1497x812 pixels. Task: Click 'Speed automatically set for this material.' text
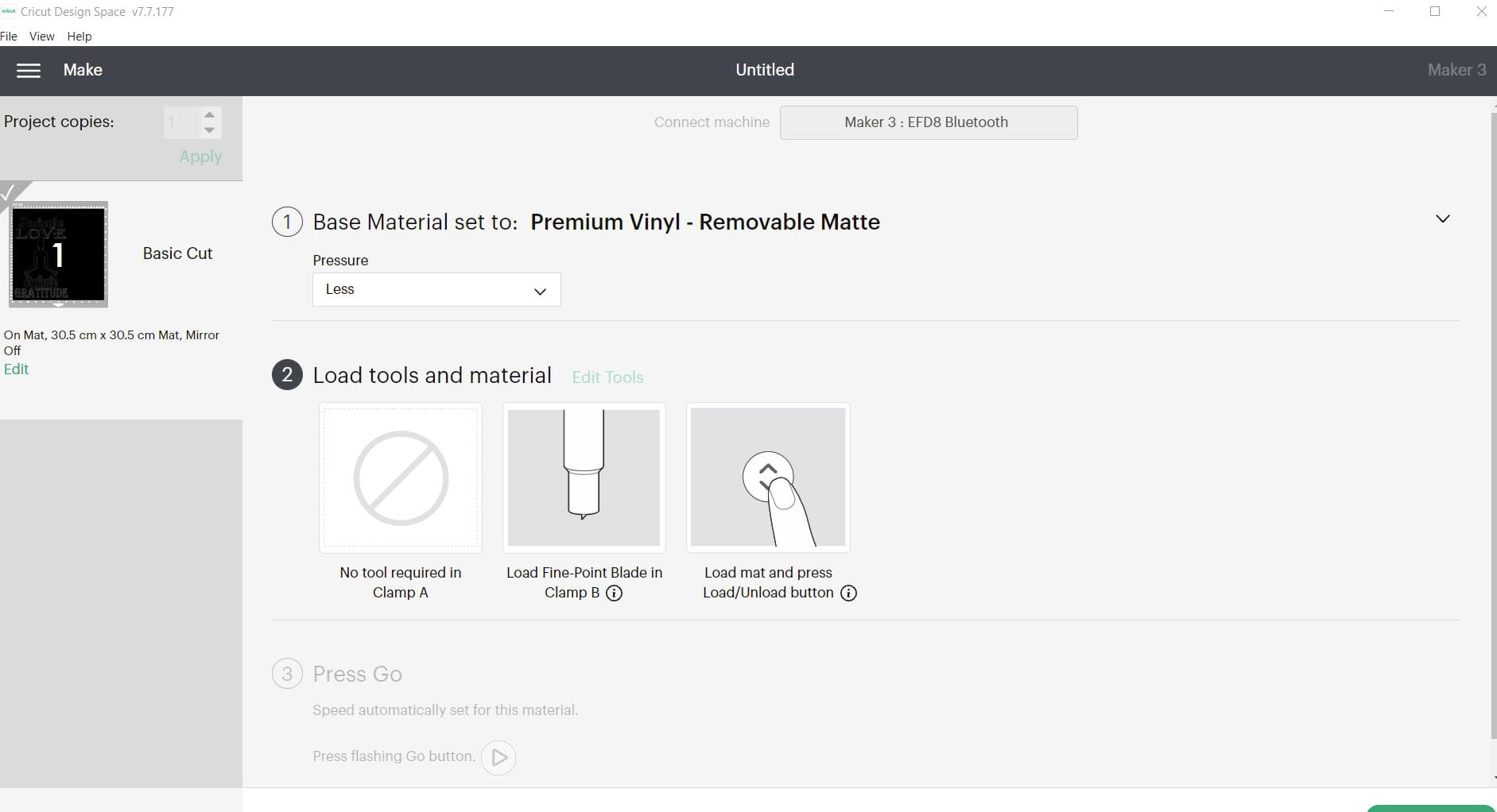click(x=445, y=710)
